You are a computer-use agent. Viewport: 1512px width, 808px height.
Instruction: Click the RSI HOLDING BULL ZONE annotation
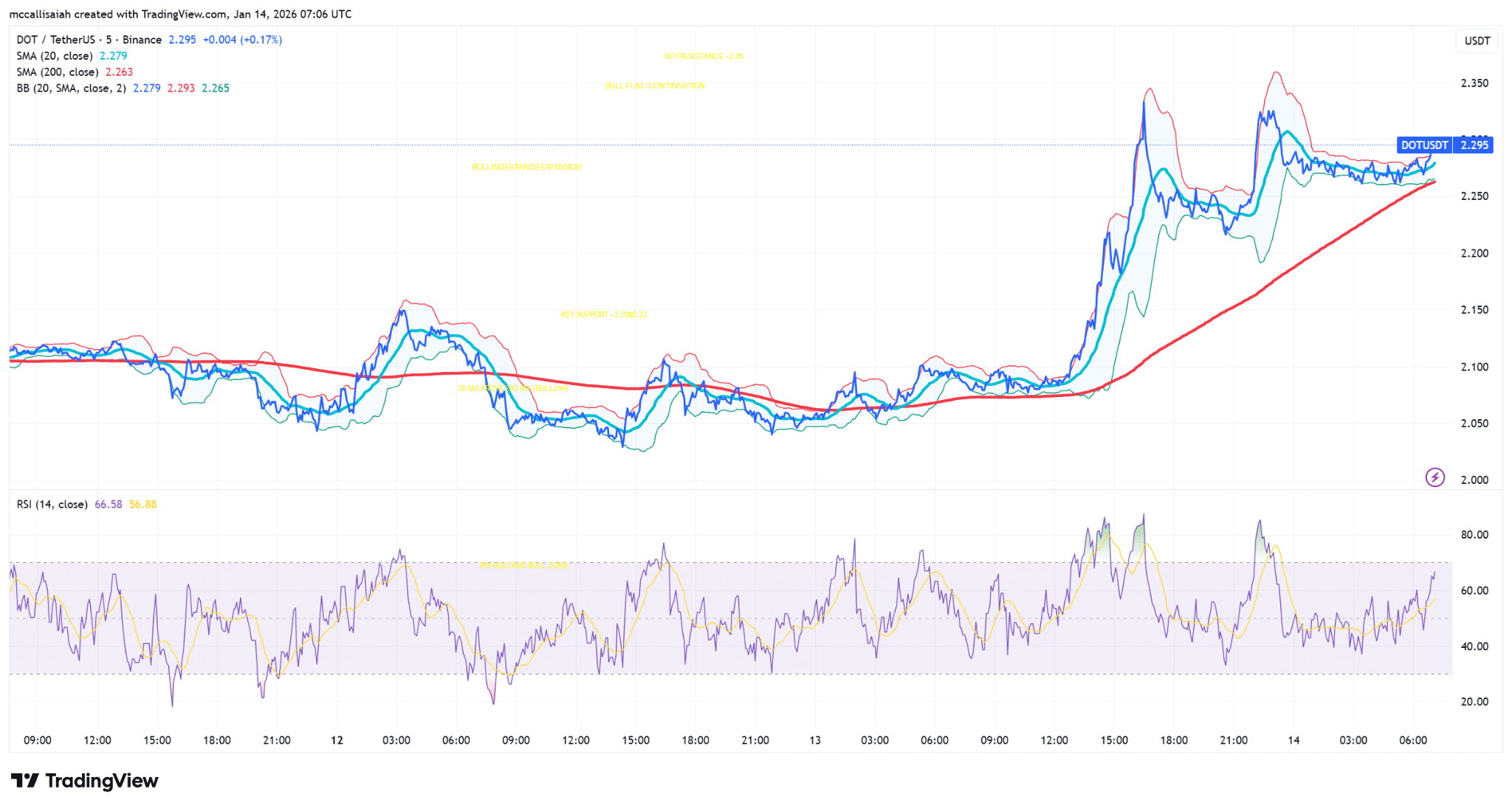tap(523, 566)
